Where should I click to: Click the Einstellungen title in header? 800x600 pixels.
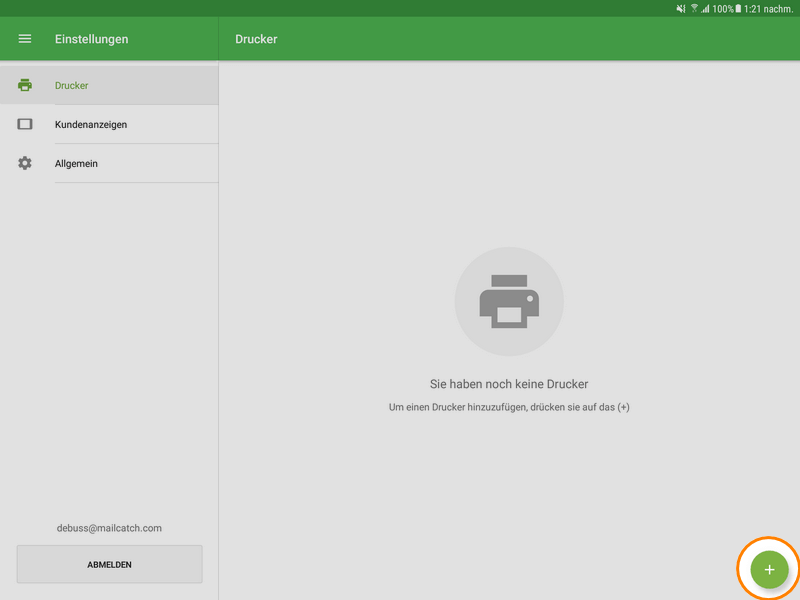91,40
